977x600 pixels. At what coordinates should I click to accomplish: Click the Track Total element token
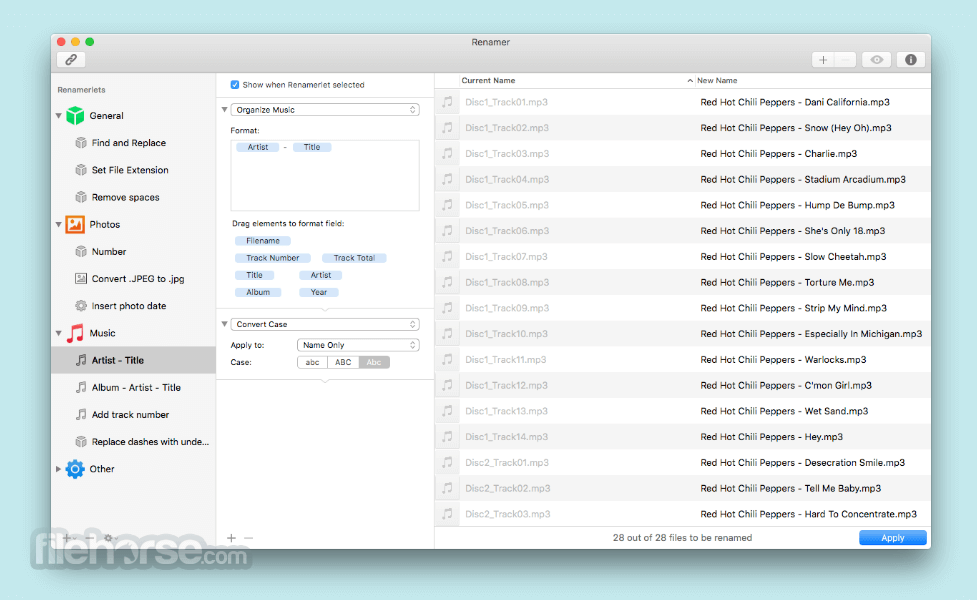tap(354, 258)
